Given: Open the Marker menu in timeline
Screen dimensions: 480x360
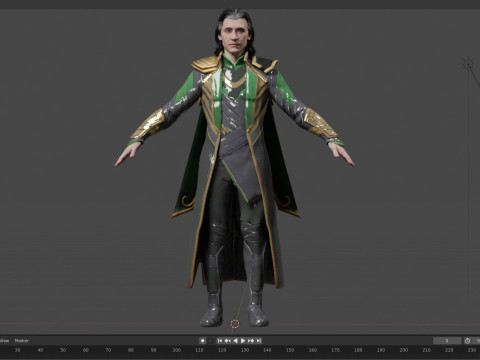Looking at the screenshot, I should tap(21, 341).
